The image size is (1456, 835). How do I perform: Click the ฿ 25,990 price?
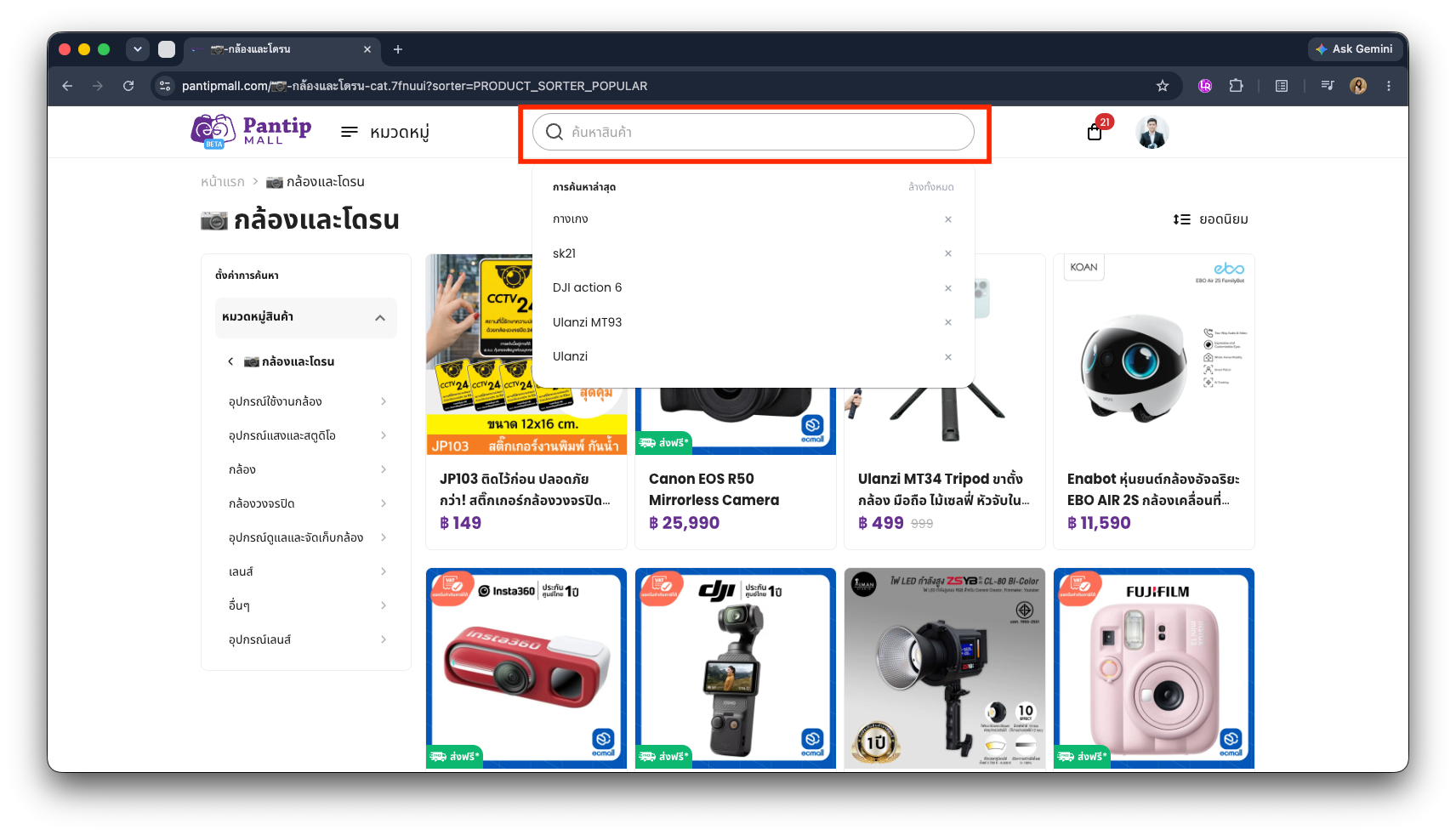click(x=685, y=523)
